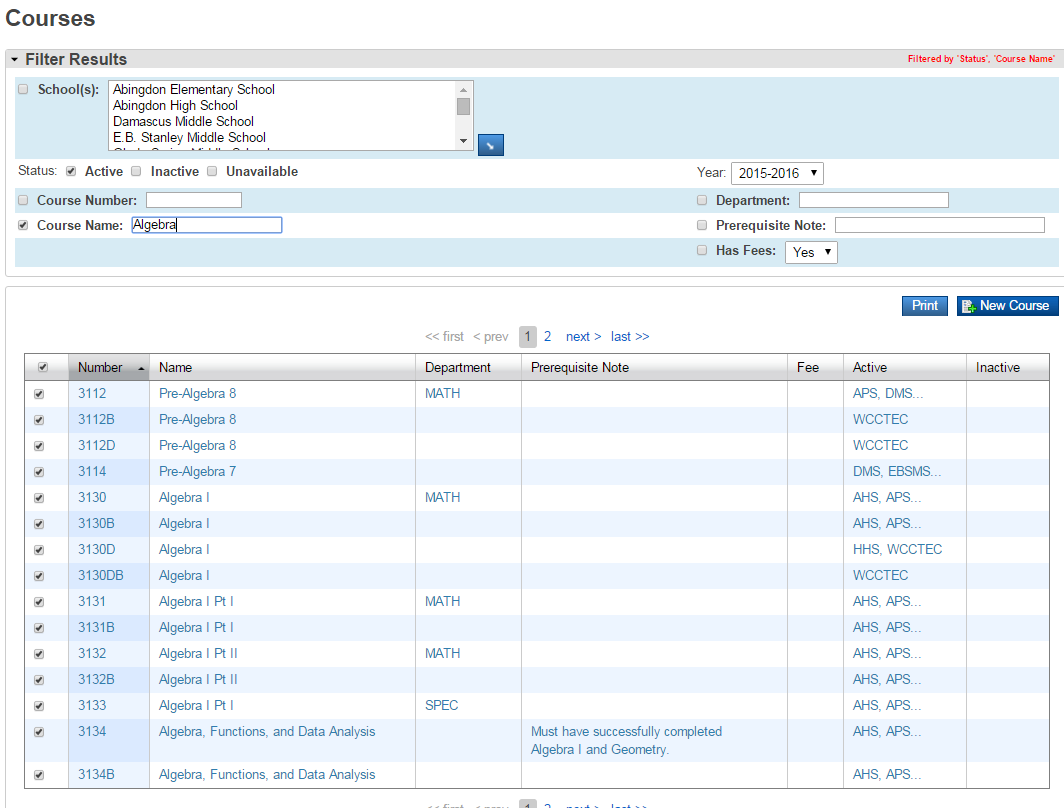
Task: Click the sort arrow in Number column header
Action: pyautogui.click(x=141, y=368)
